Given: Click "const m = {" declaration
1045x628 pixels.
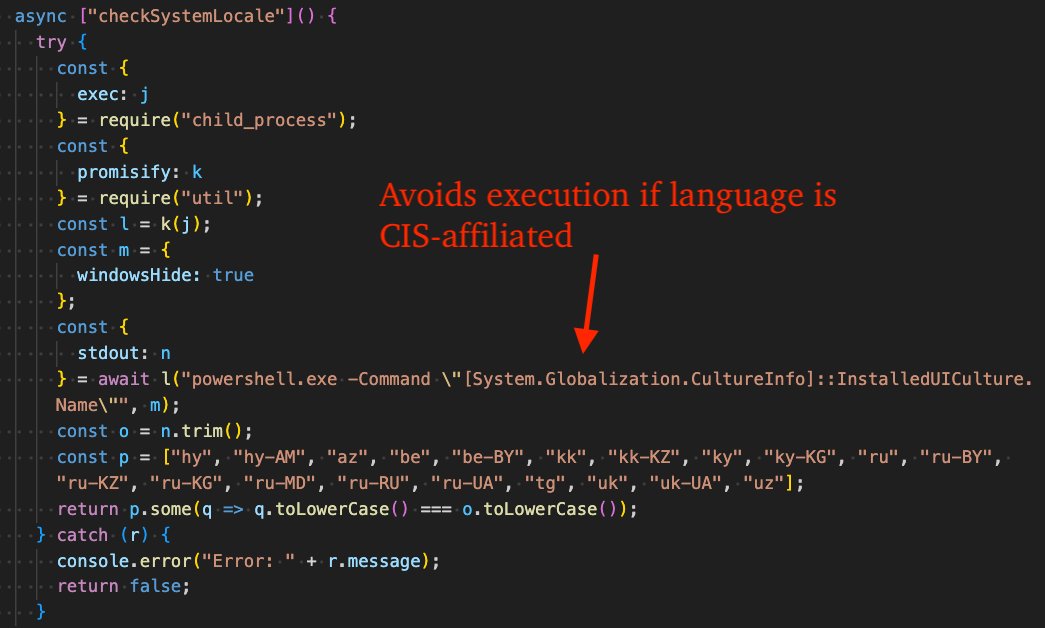Looking at the screenshot, I should (x=113, y=250).
